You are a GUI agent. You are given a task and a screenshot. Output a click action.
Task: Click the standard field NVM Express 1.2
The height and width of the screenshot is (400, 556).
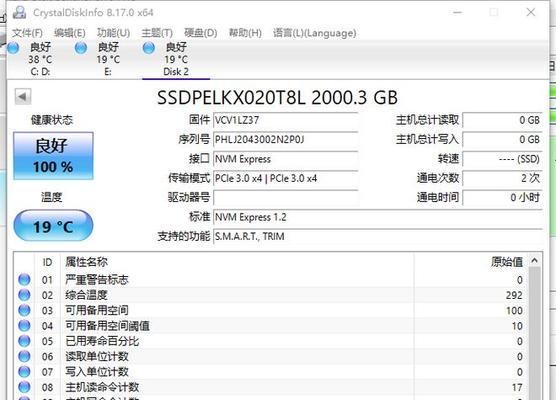(x=378, y=217)
